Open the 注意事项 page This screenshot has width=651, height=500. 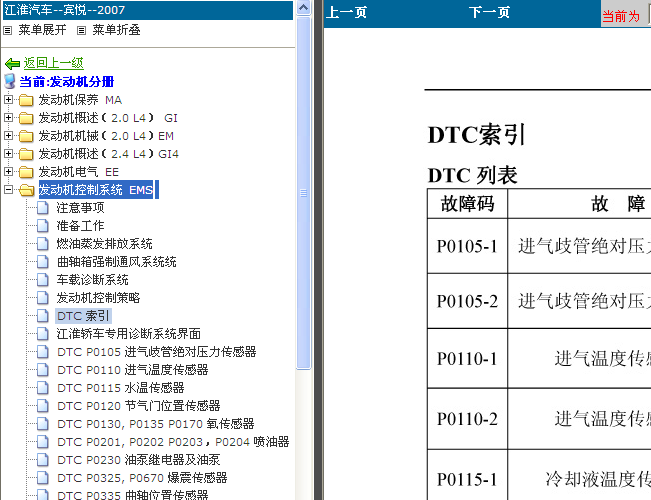(x=80, y=208)
